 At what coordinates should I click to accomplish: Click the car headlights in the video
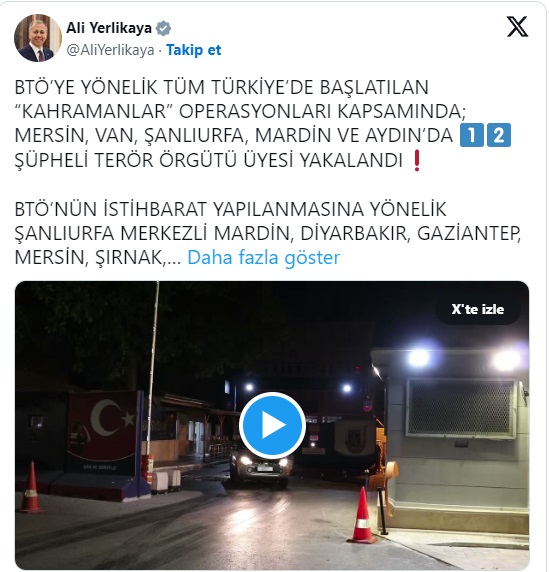[x=264, y=463]
